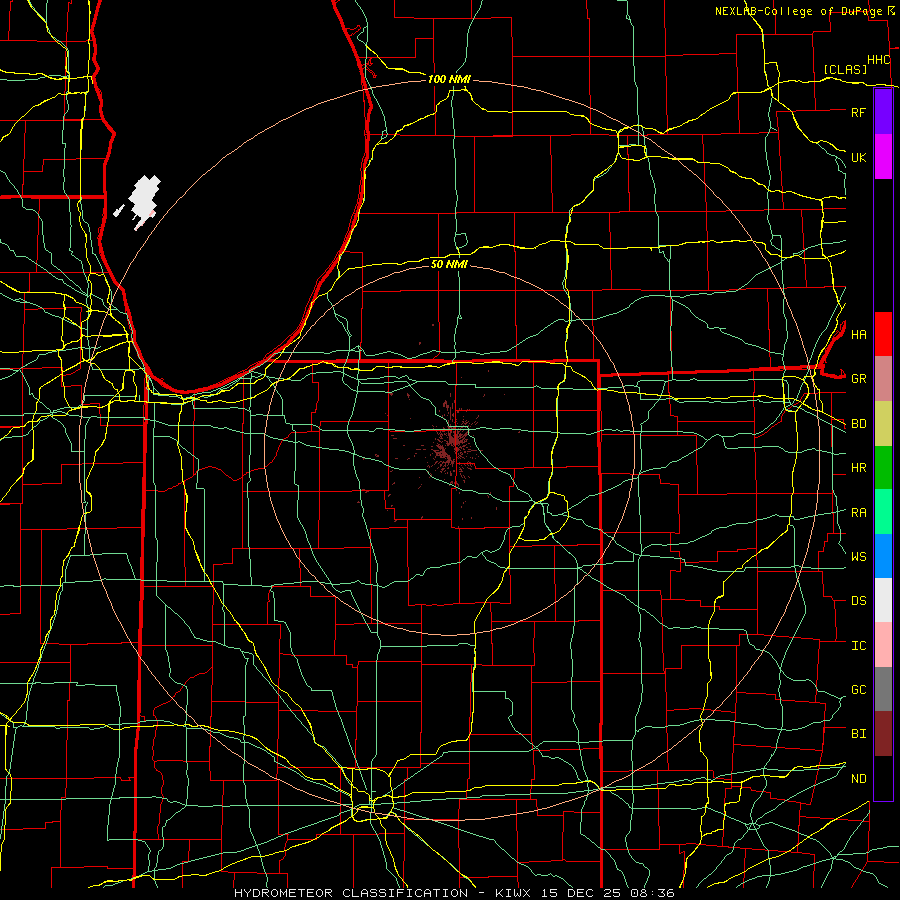
Task: Click the GR pink-brown legend swatch
Action: coord(883,379)
